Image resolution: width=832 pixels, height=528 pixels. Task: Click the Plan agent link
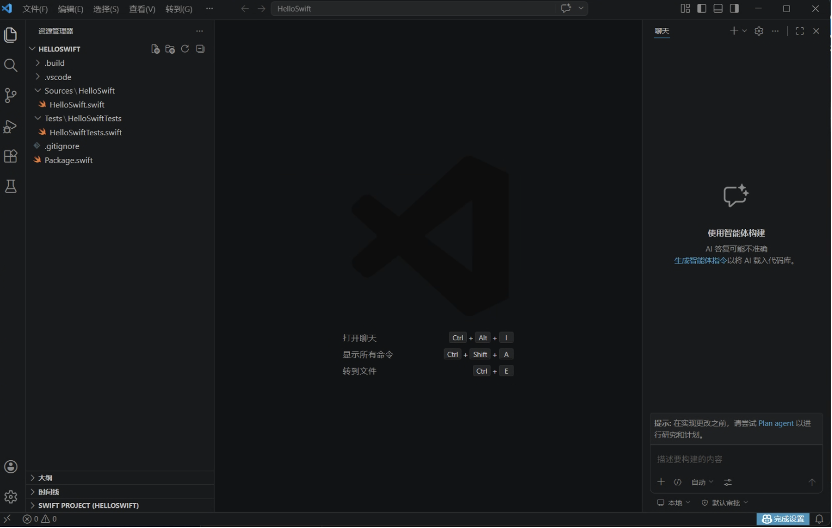point(776,423)
